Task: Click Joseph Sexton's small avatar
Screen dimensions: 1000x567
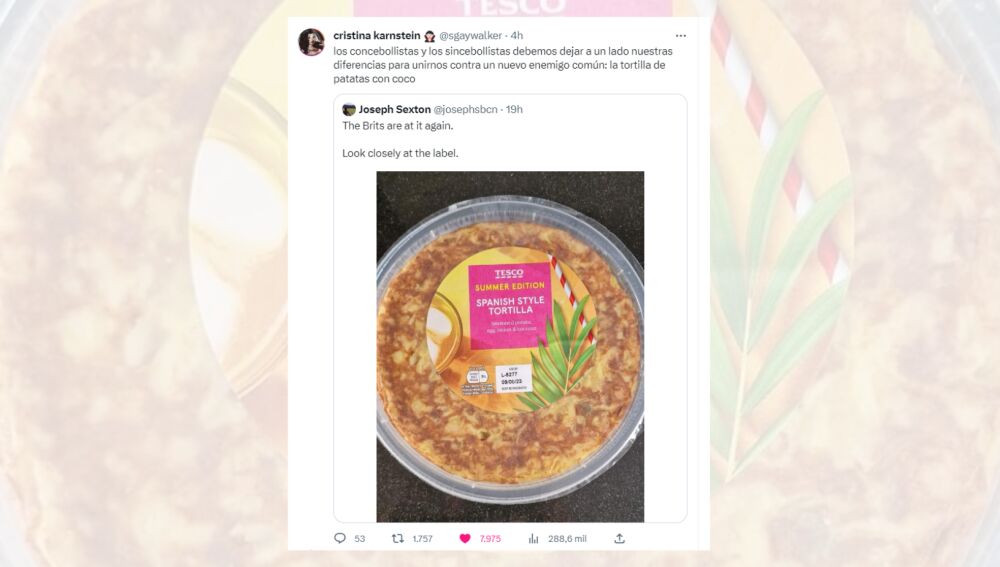Action: tap(349, 109)
